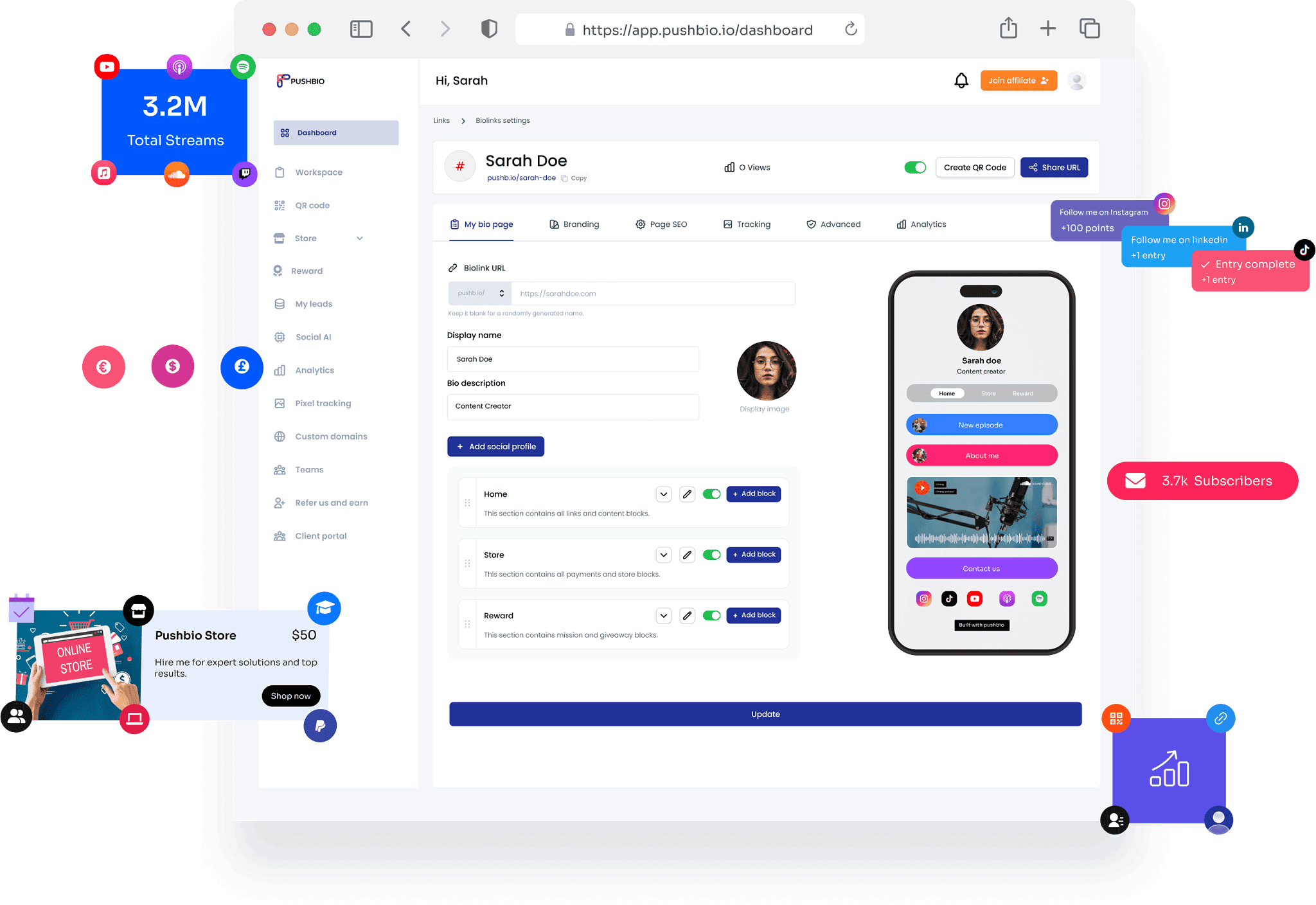Expand the Home section dropdown arrow
The image size is (1316, 905).
tap(663, 492)
